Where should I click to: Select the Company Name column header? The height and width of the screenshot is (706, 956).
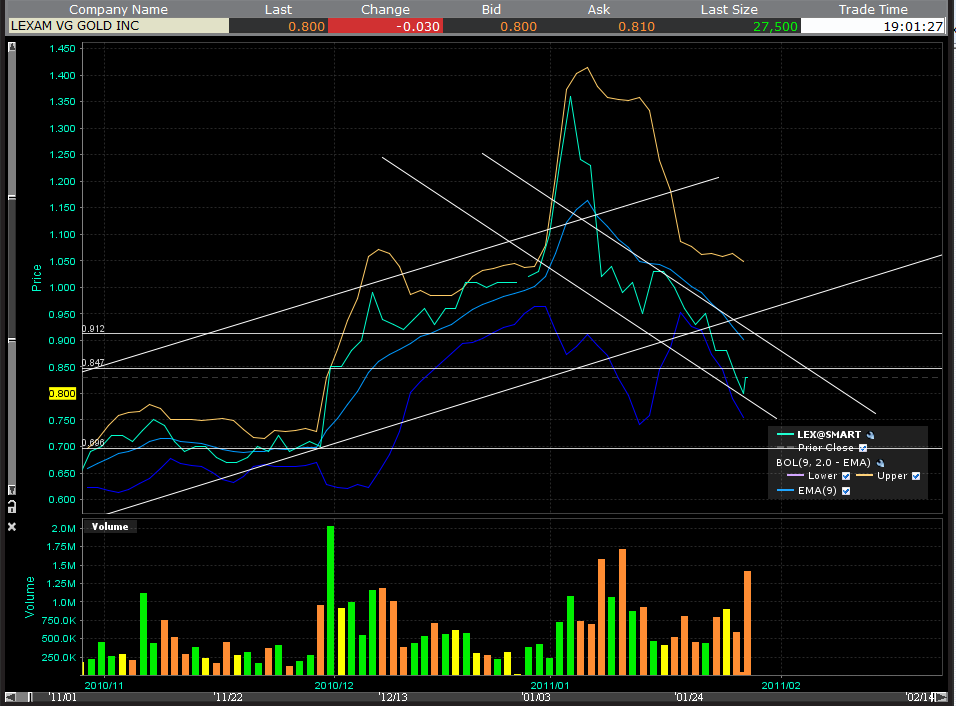click(118, 9)
